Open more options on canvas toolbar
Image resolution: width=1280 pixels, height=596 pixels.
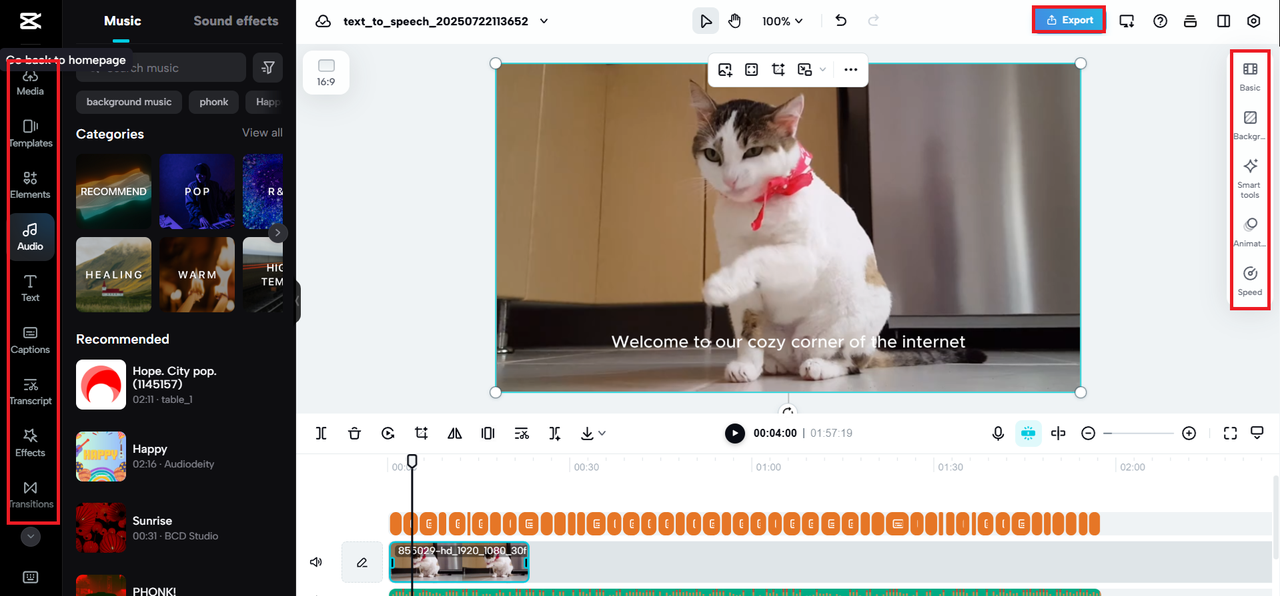pyautogui.click(x=850, y=70)
